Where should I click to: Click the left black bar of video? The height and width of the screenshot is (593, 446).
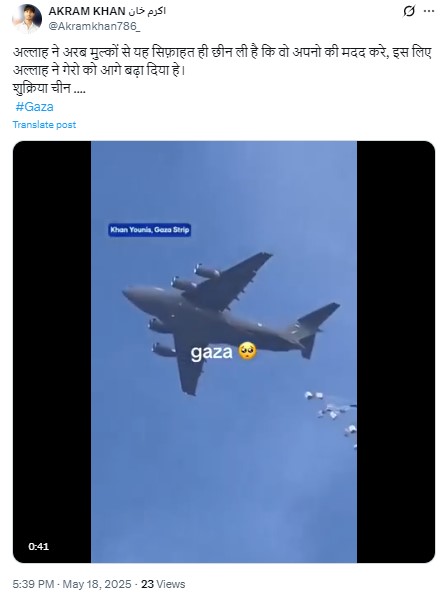(52, 352)
